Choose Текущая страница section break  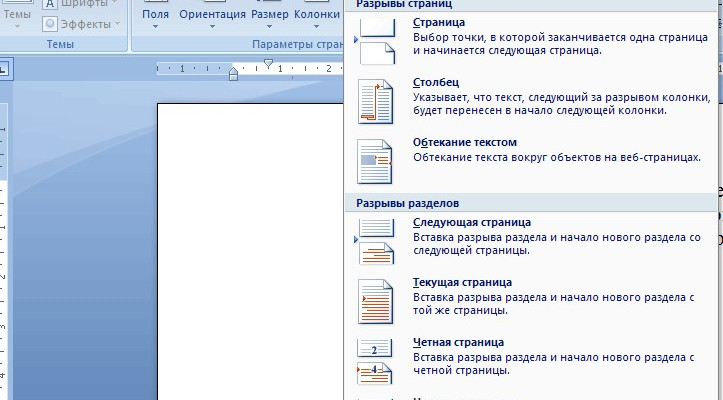pos(533,301)
